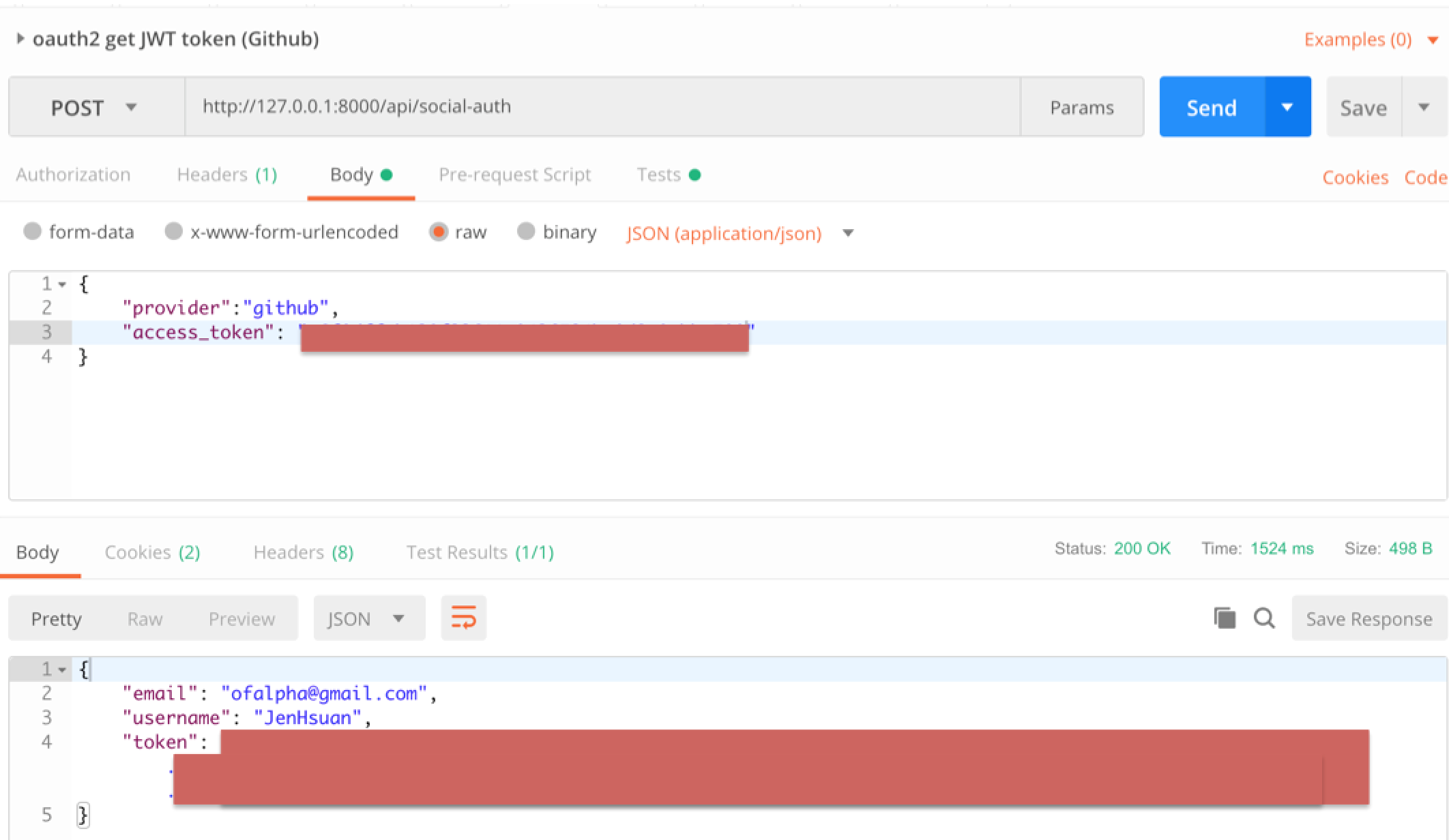Open the Cookies manager

tap(1354, 177)
